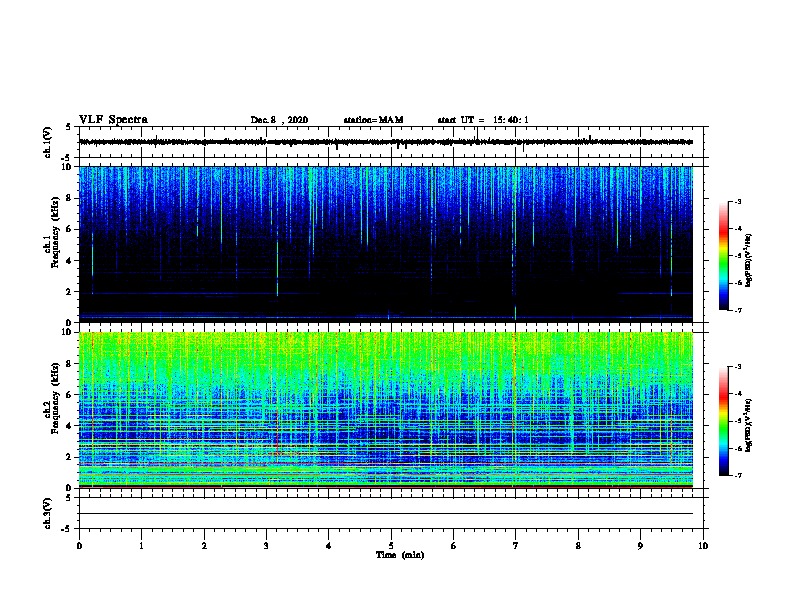Click the ch.2 green spectrogram panel
Screen dimensions: 792x612
click(x=386, y=410)
